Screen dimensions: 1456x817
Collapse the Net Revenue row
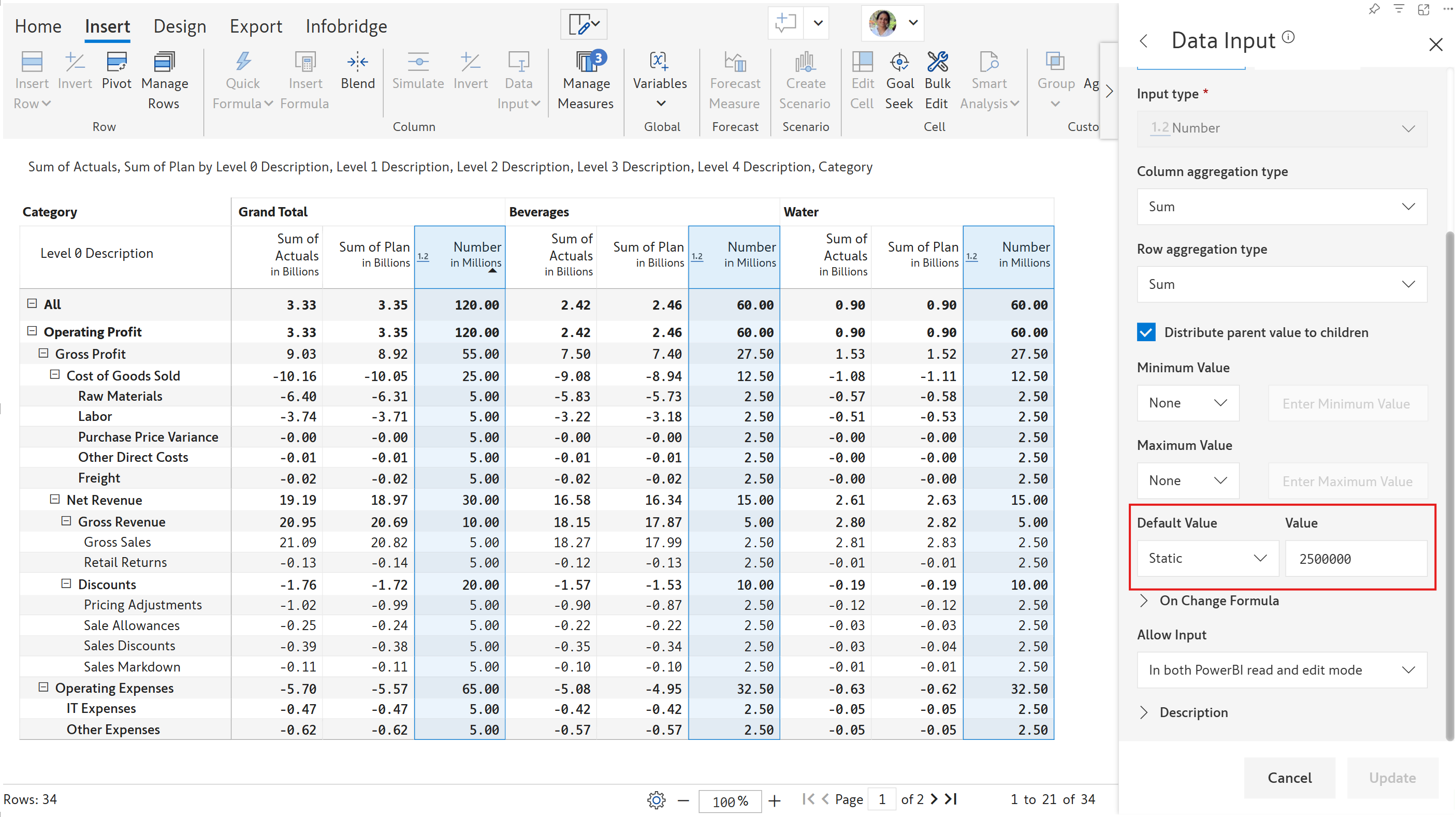pos(55,500)
